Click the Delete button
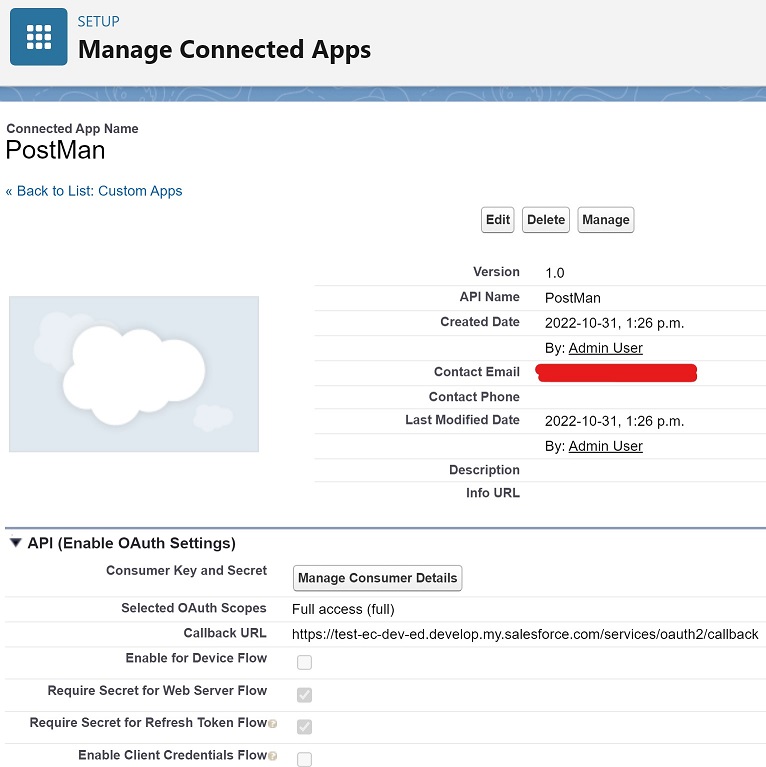 pyautogui.click(x=546, y=220)
